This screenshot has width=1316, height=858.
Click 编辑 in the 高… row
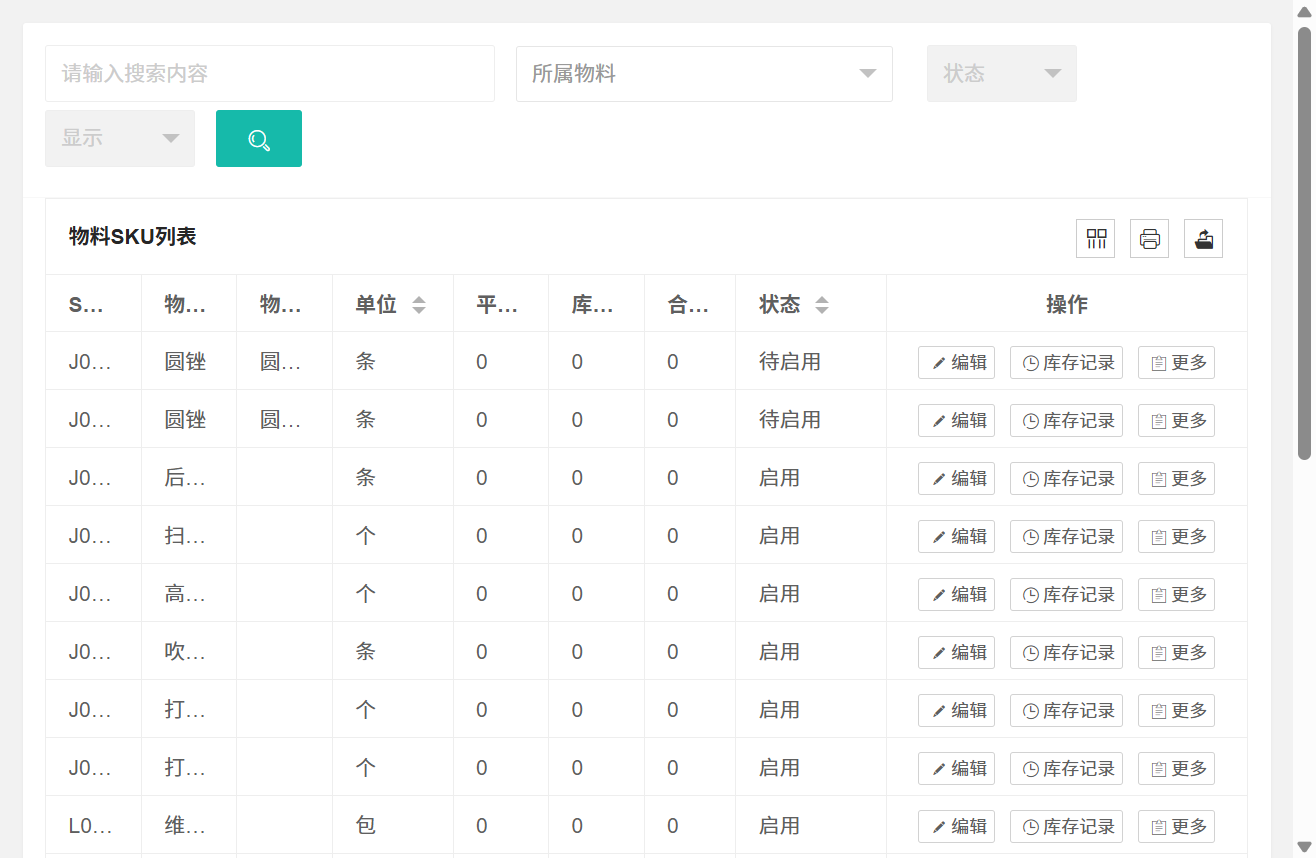[956, 594]
